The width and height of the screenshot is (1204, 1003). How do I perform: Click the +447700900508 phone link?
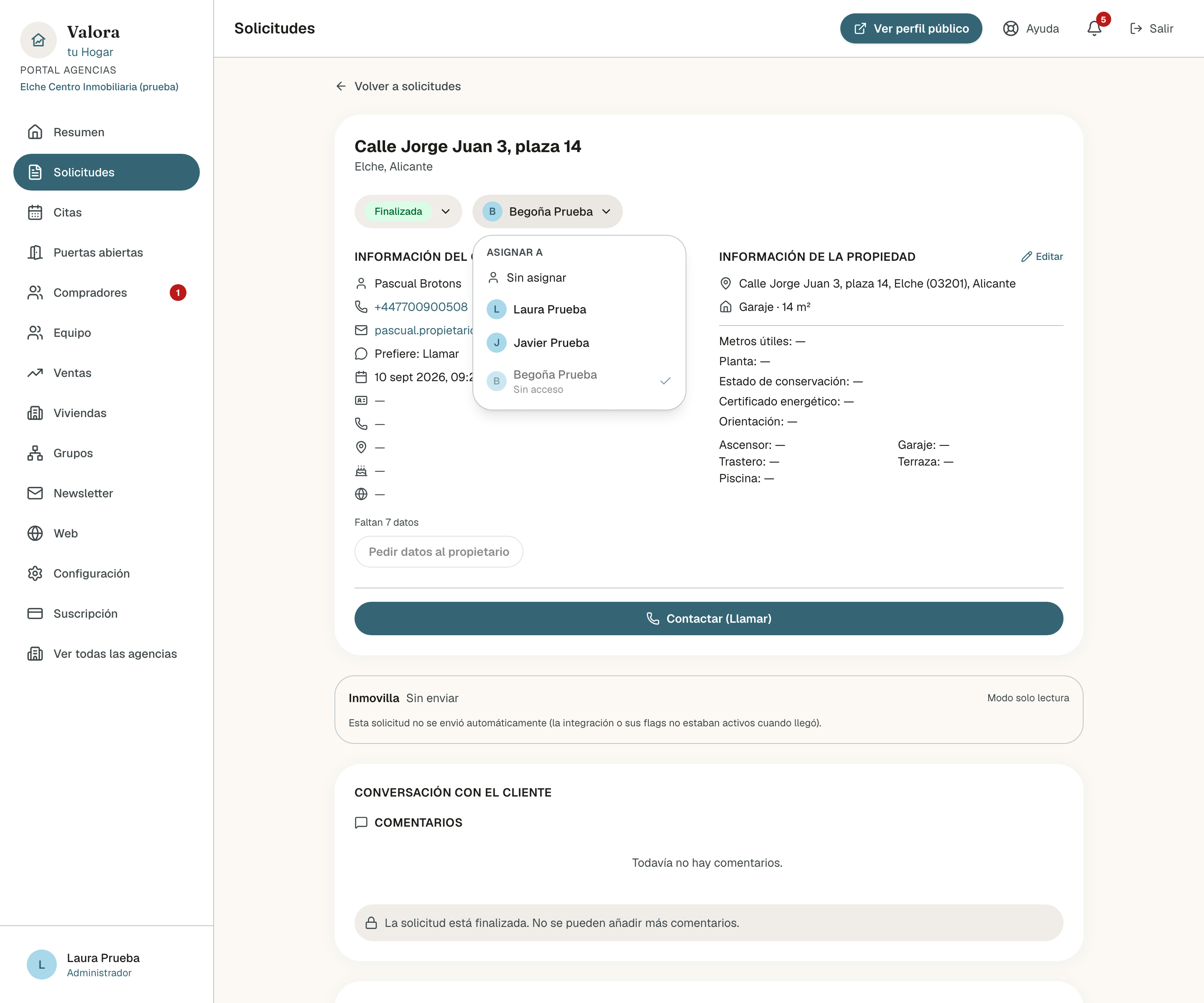click(x=421, y=307)
